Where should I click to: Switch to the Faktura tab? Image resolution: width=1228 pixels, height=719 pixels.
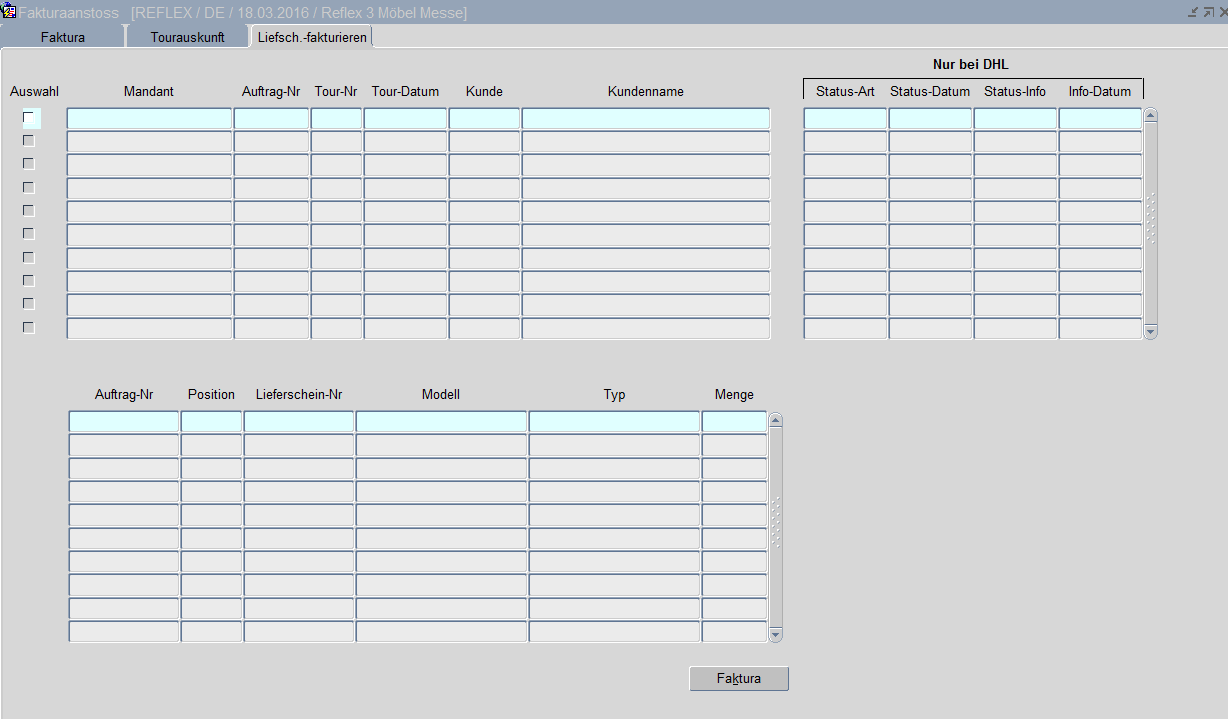[x=63, y=37]
